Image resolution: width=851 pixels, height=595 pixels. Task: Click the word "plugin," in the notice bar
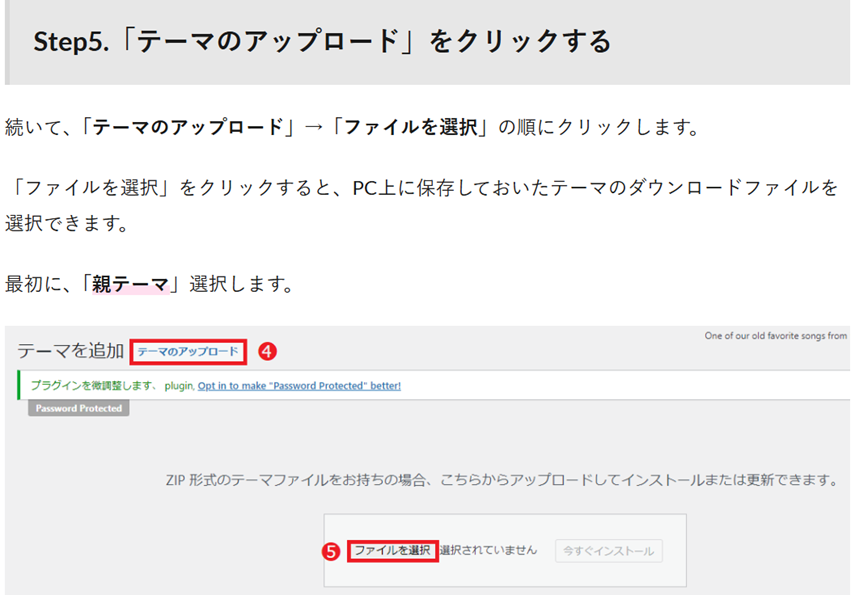[x=178, y=385]
